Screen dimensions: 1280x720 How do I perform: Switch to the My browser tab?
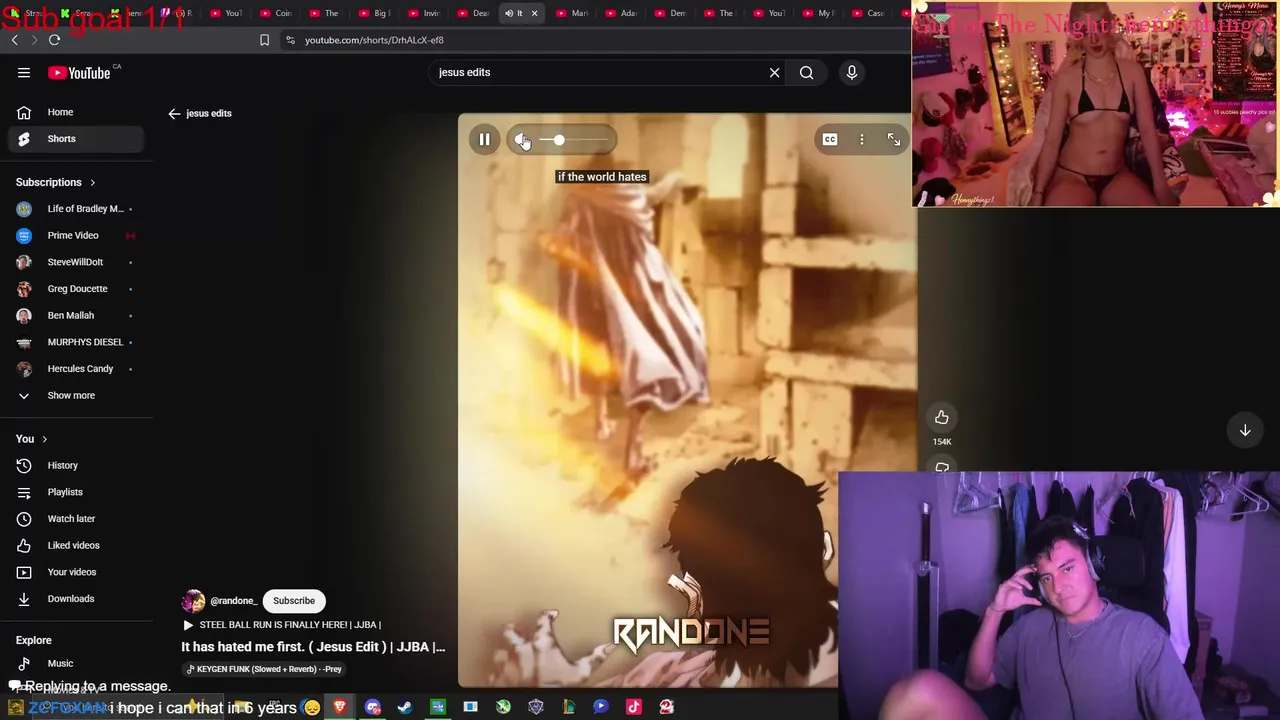click(x=818, y=13)
